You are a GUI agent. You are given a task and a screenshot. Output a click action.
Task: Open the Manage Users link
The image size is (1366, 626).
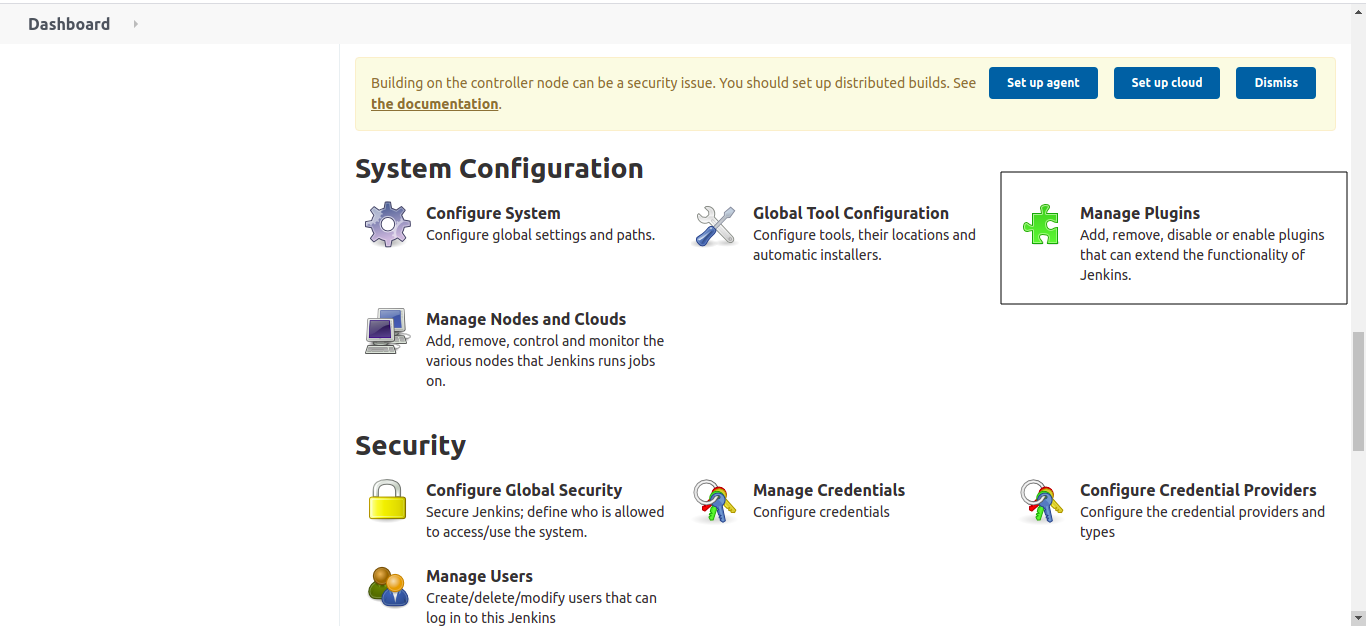coord(479,576)
